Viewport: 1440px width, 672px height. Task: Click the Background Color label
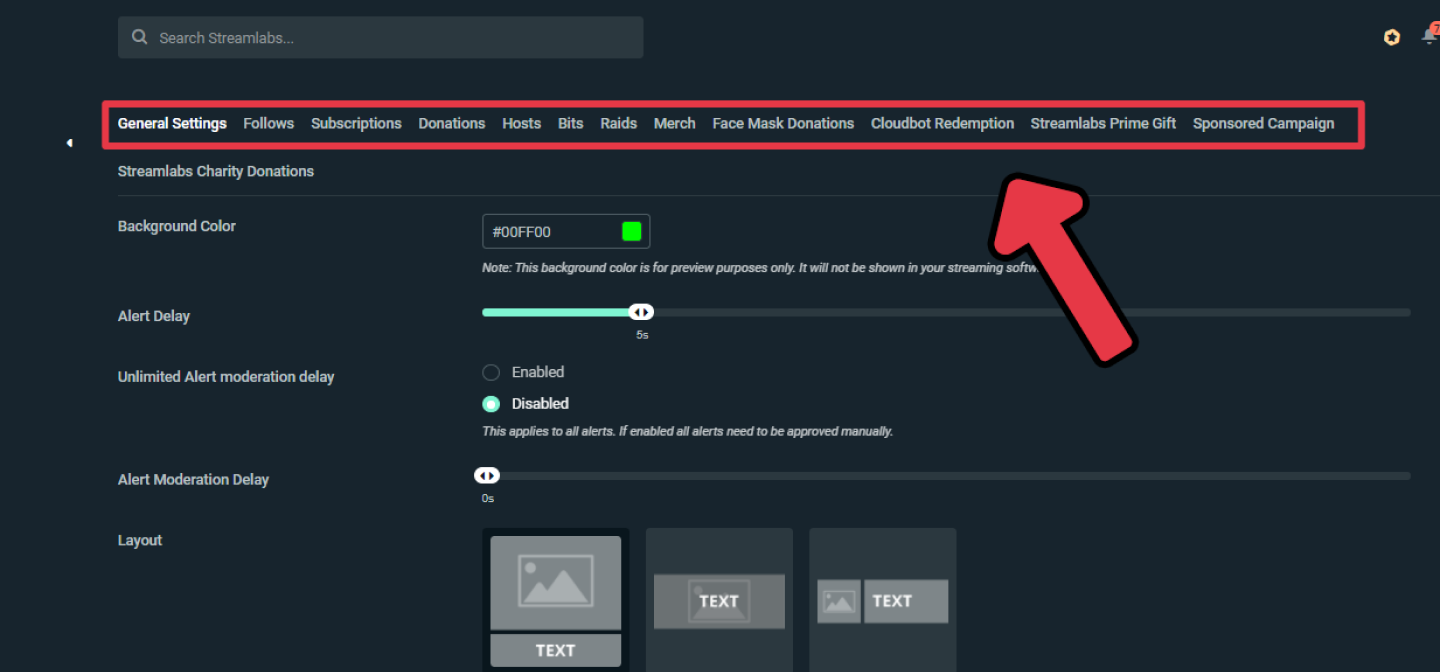177,226
